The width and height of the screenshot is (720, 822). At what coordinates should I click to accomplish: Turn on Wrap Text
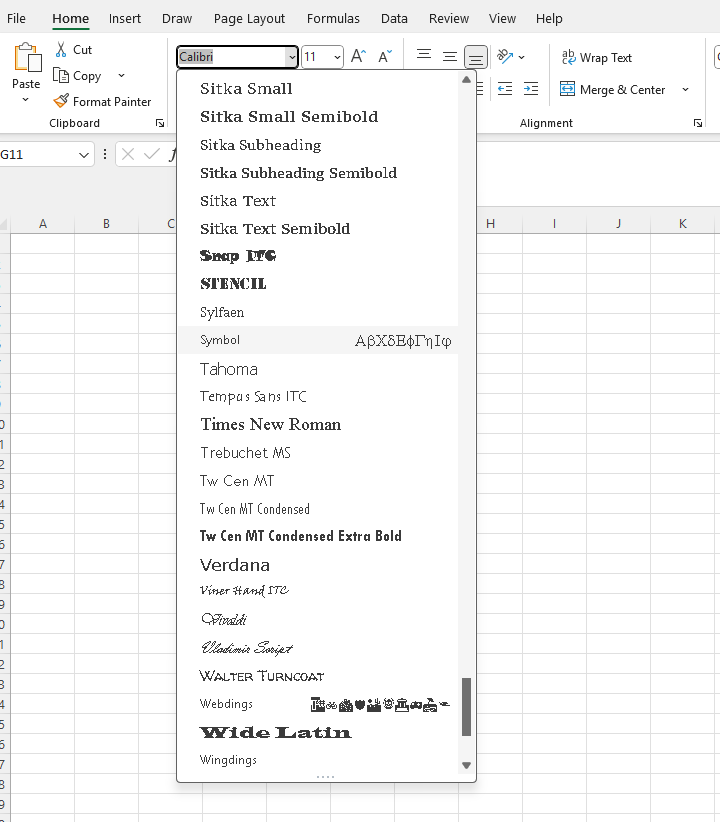597,57
